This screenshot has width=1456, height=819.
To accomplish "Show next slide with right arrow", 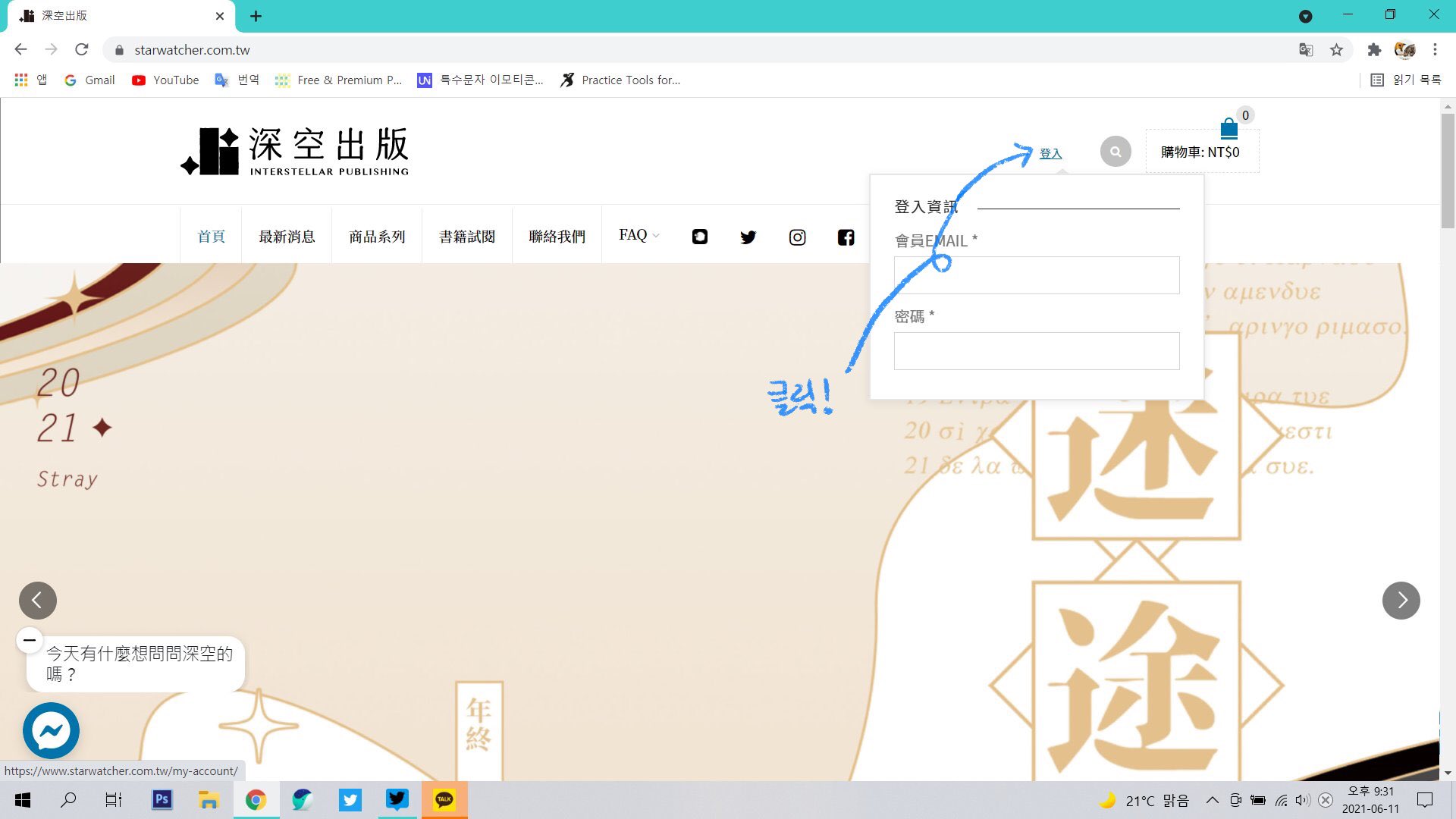I will pyautogui.click(x=1401, y=601).
